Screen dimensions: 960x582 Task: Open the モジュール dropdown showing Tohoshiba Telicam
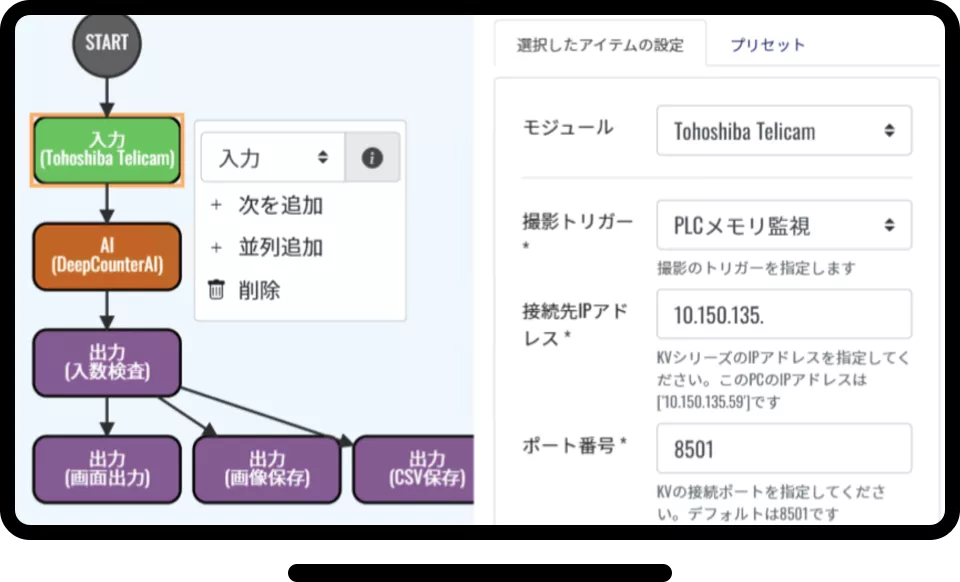(784, 130)
